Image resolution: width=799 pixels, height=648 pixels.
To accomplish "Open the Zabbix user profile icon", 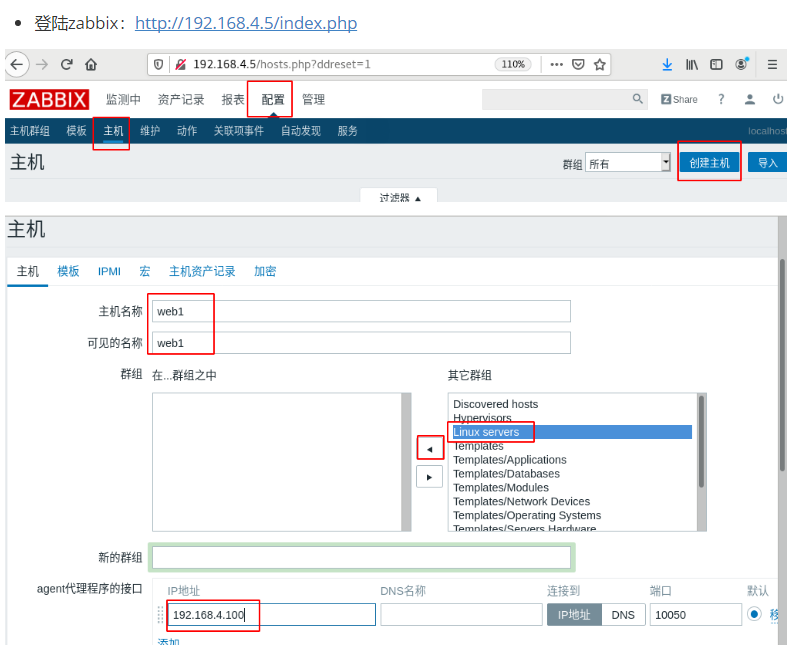I will click(750, 99).
